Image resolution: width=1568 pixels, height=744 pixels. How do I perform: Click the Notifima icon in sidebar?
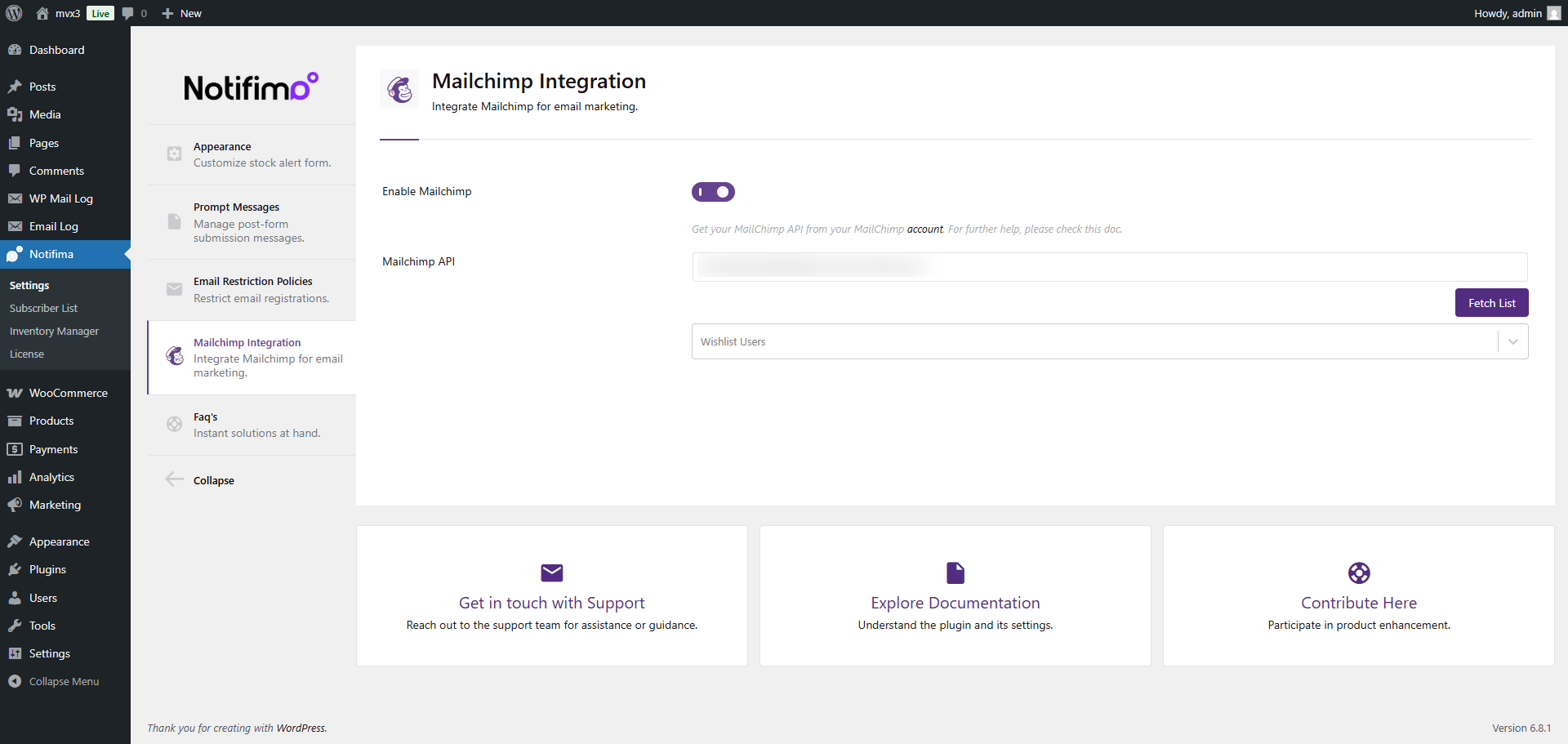15,254
